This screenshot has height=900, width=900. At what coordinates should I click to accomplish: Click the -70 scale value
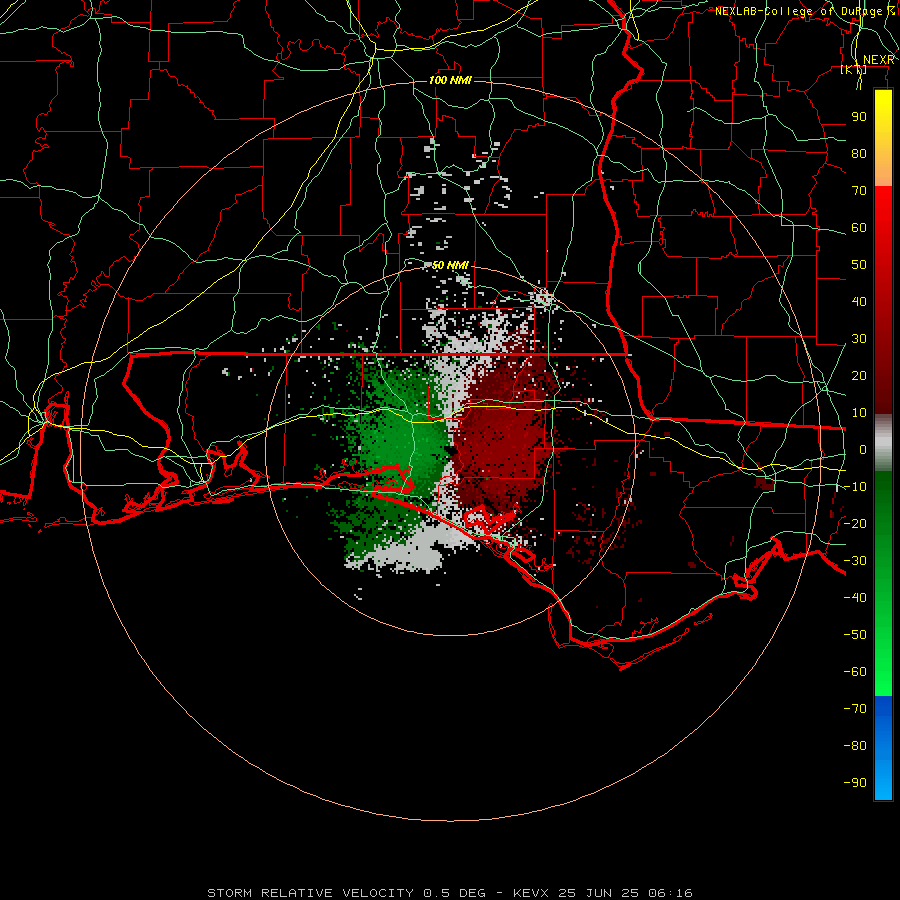[x=855, y=708]
